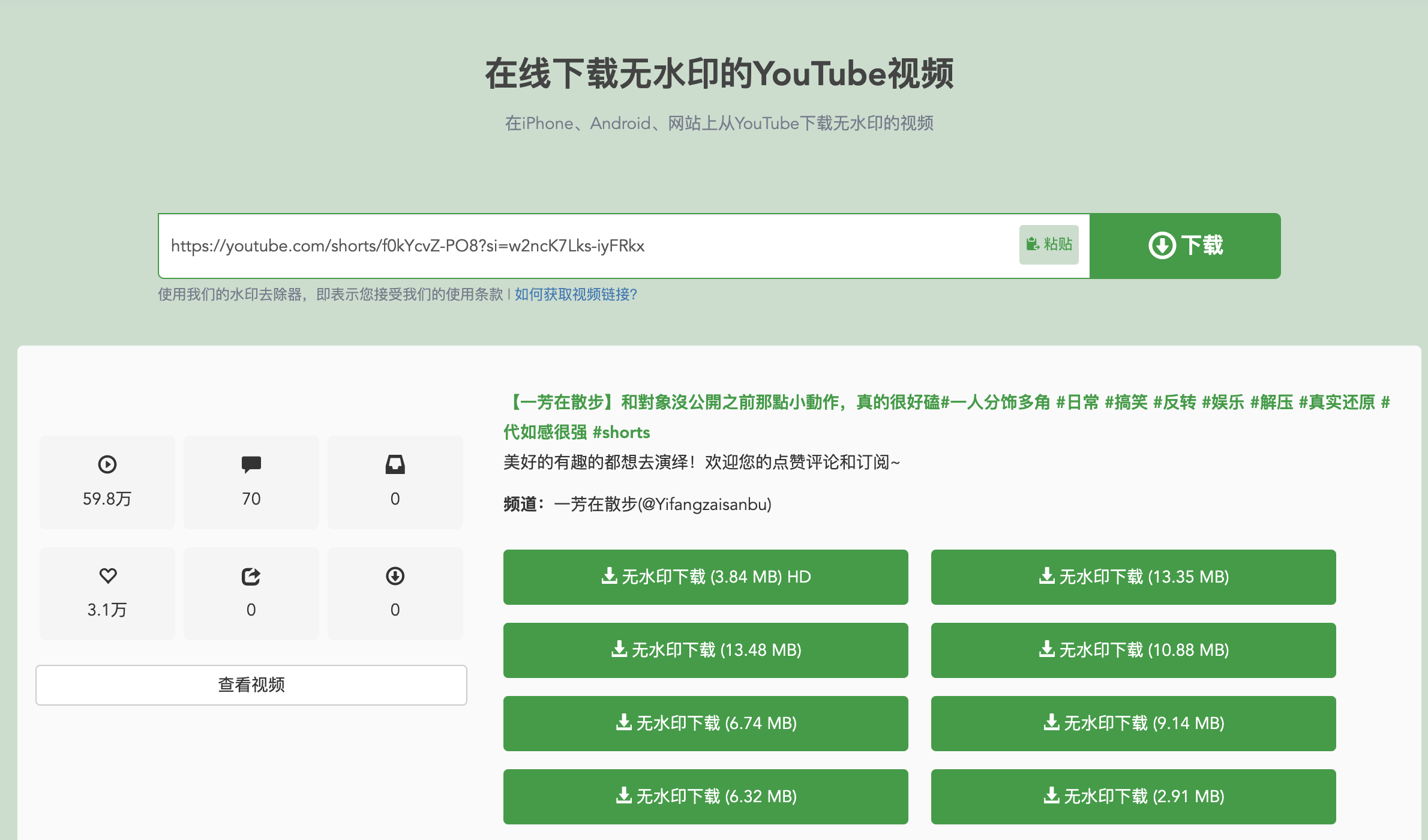This screenshot has height=840, width=1428.
Task: Click the inbox tray icon
Action: [395, 464]
